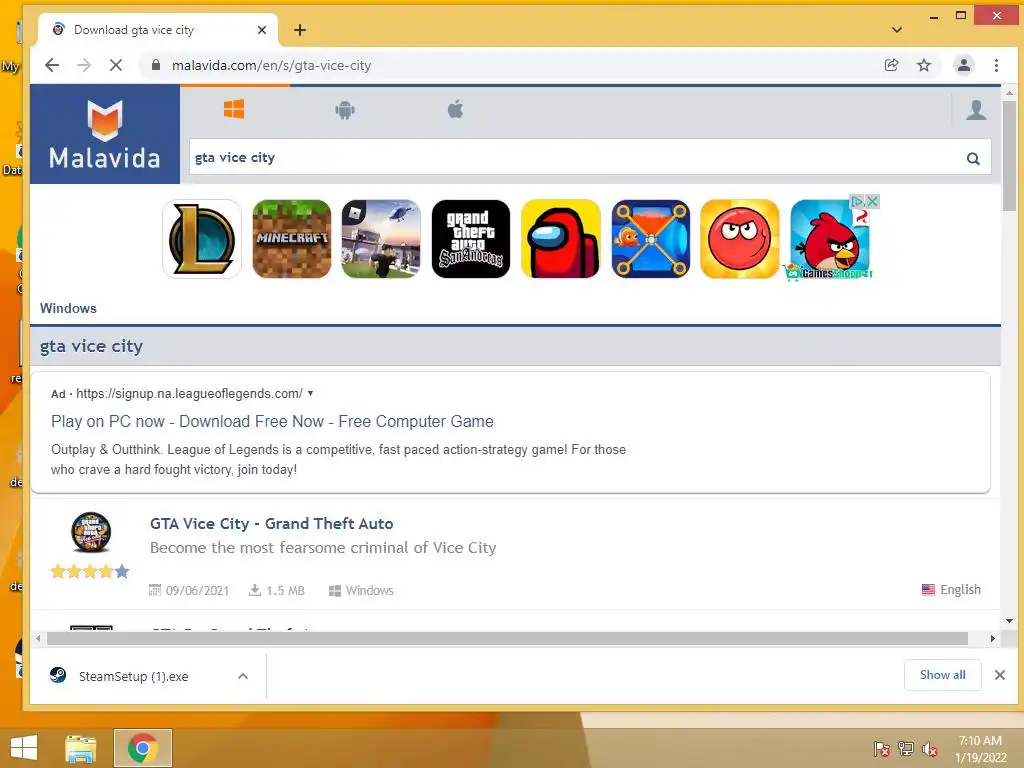The width and height of the screenshot is (1024, 768).
Task: Open a new tab with the plus button
Action: tap(300, 30)
